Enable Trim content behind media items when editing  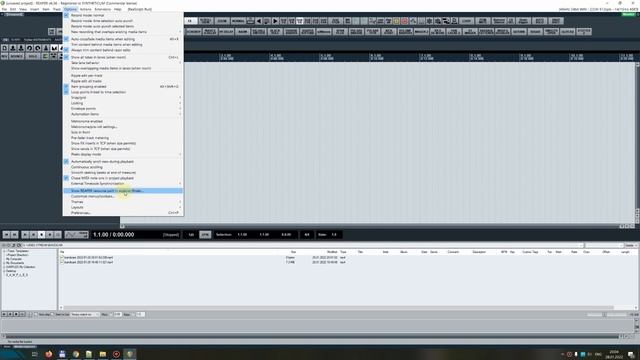tap(123, 44)
